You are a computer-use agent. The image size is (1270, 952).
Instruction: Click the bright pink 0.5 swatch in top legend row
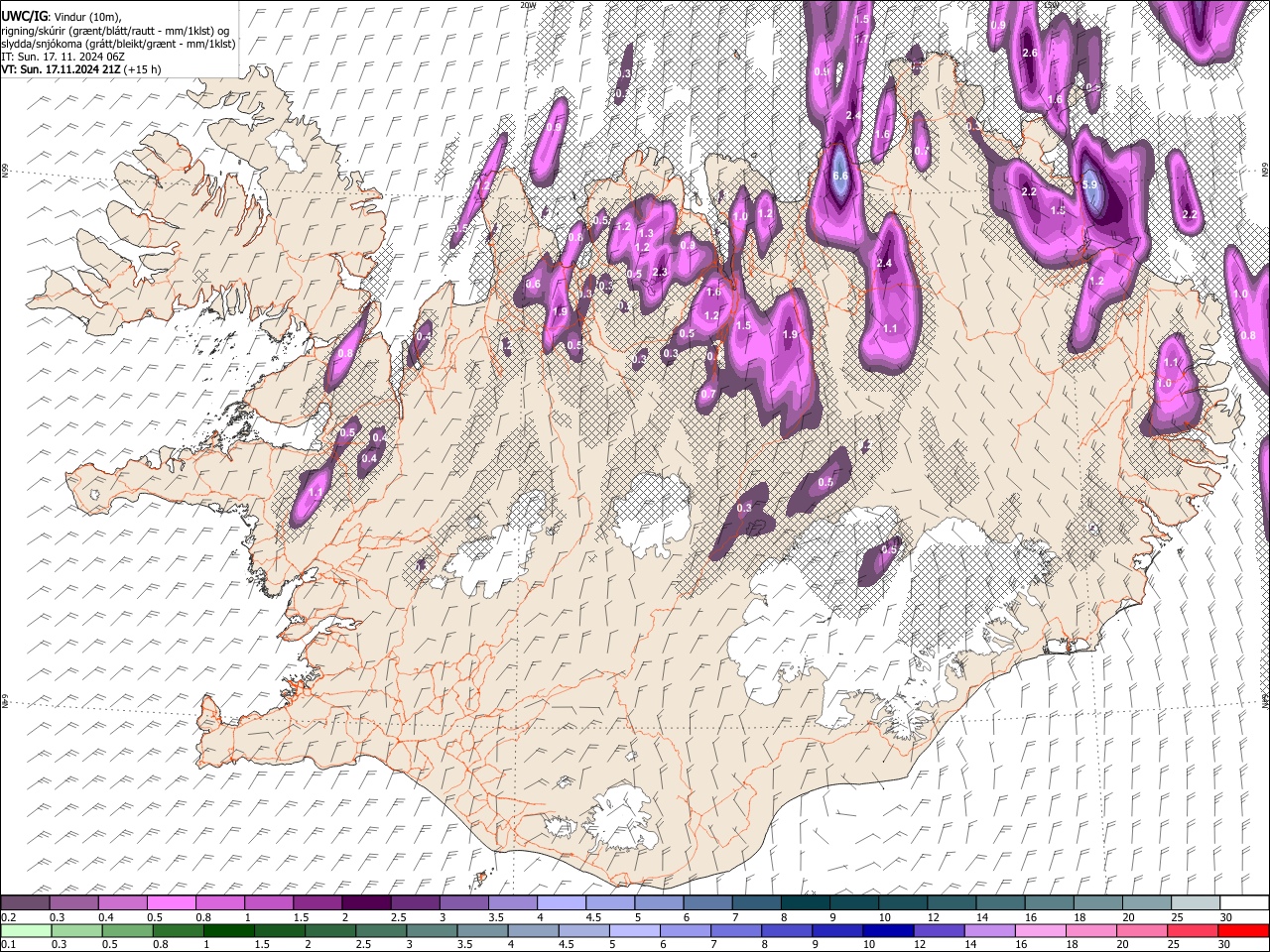click(x=172, y=903)
